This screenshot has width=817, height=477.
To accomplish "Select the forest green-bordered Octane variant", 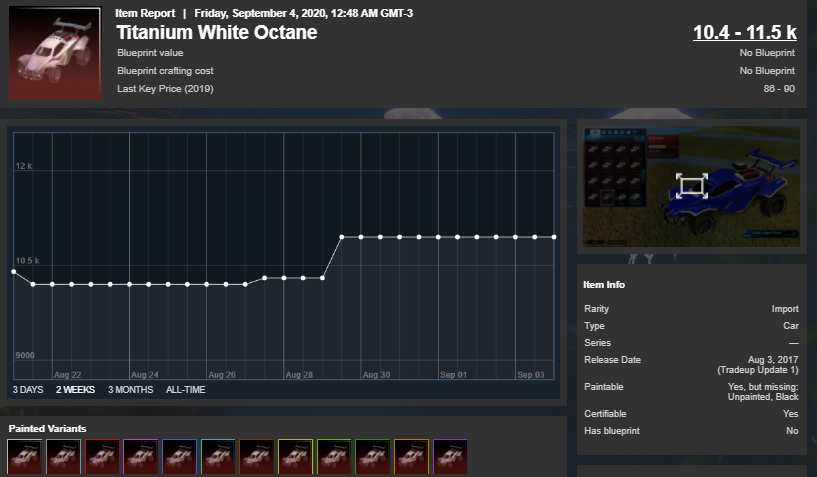I will 373,457.
